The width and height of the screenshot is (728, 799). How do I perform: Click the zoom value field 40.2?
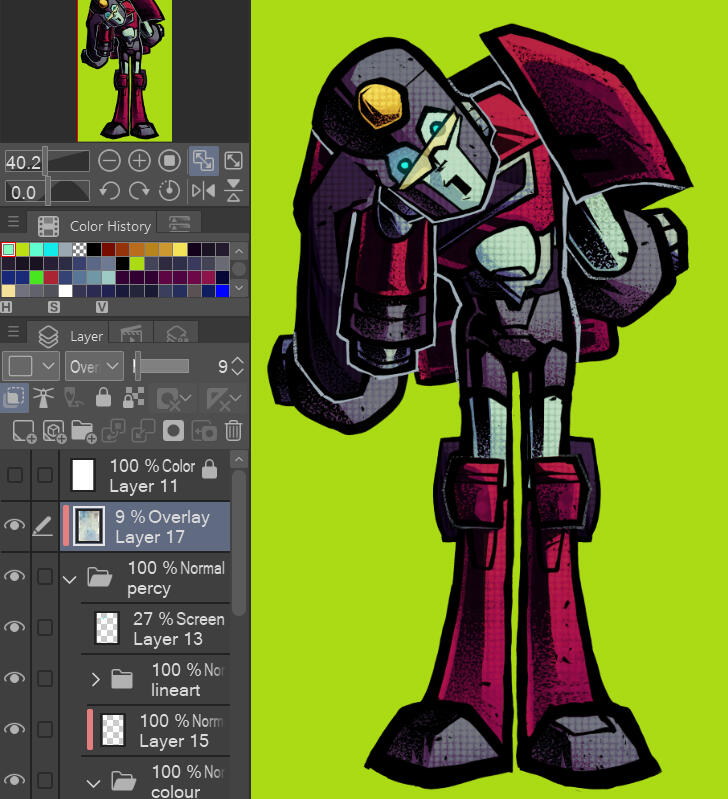23,163
